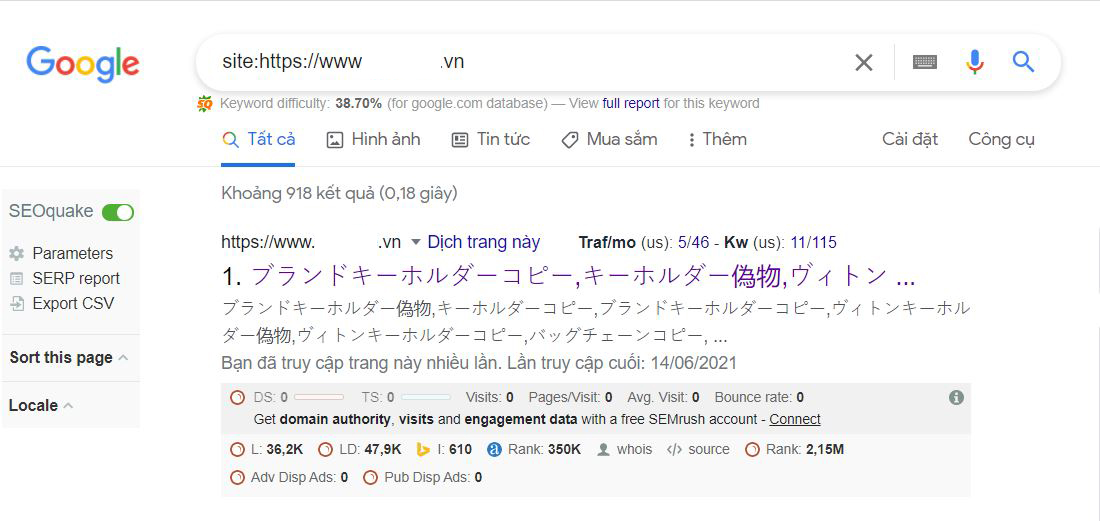Viewport: 1100px width, 521px height.
Task: Clear the search box with the X icon
Action: coord(864,62)
